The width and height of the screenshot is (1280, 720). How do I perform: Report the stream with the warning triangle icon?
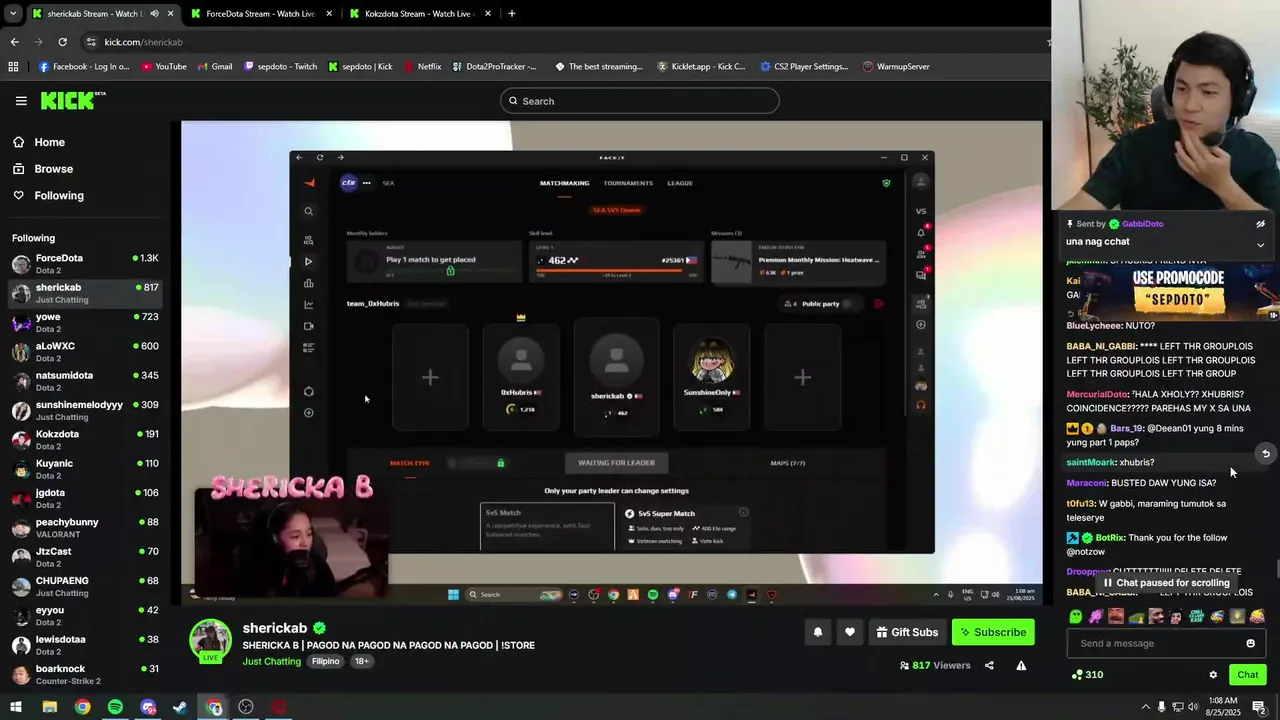1021,665
